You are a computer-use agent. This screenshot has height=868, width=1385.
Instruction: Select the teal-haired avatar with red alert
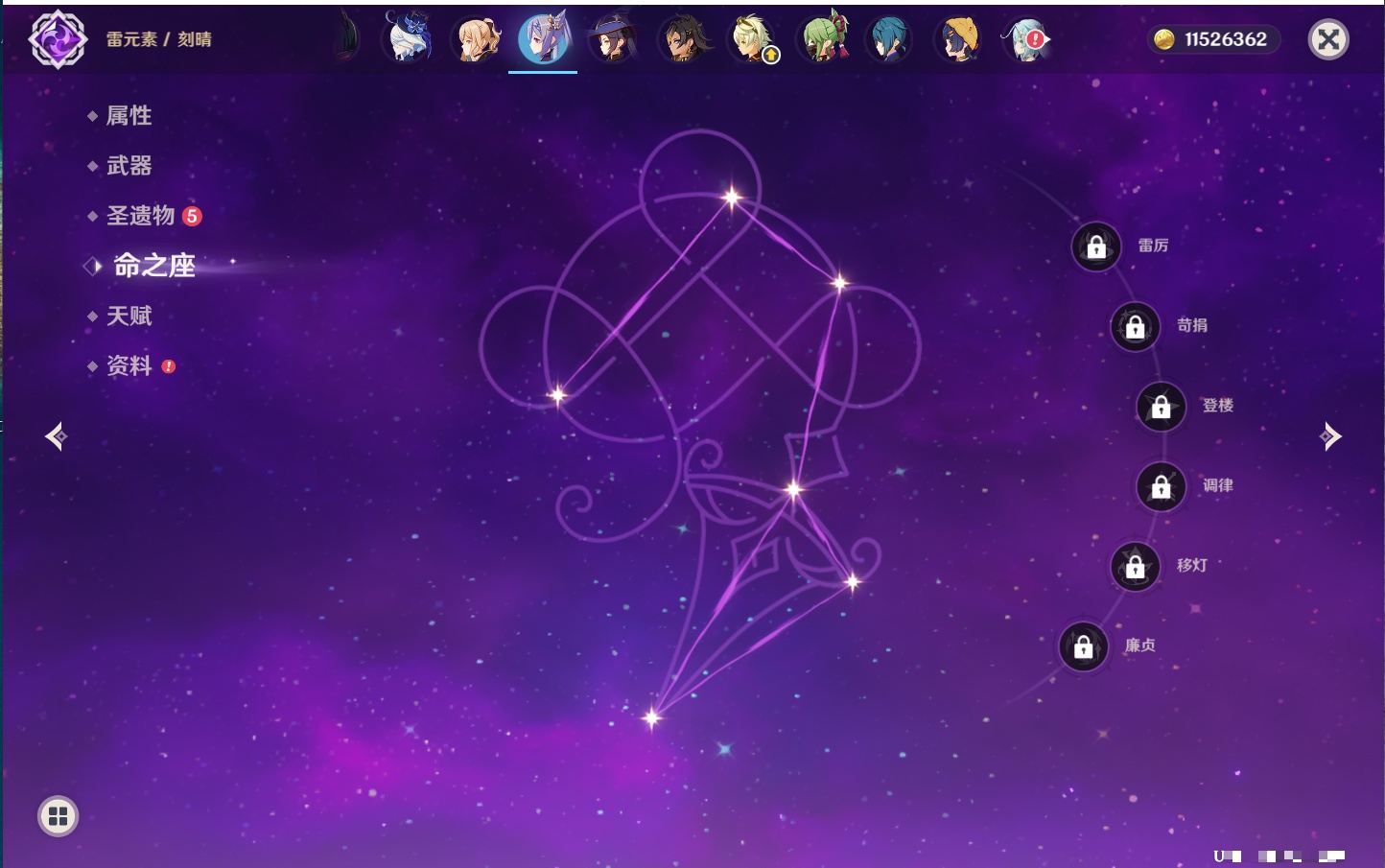(1026, 39)
